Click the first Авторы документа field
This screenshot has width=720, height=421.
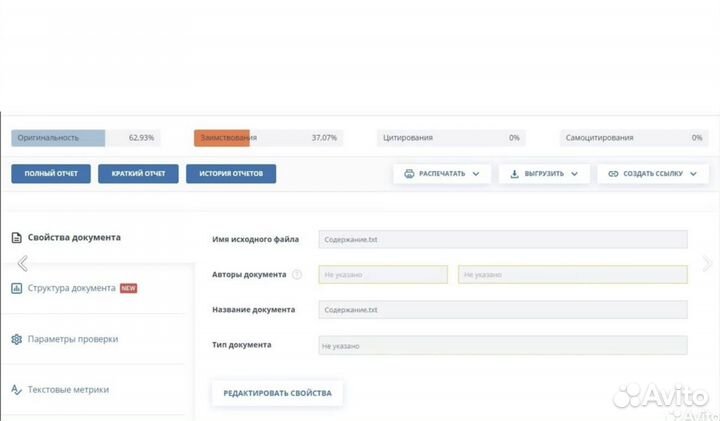(x=383, y=275)
